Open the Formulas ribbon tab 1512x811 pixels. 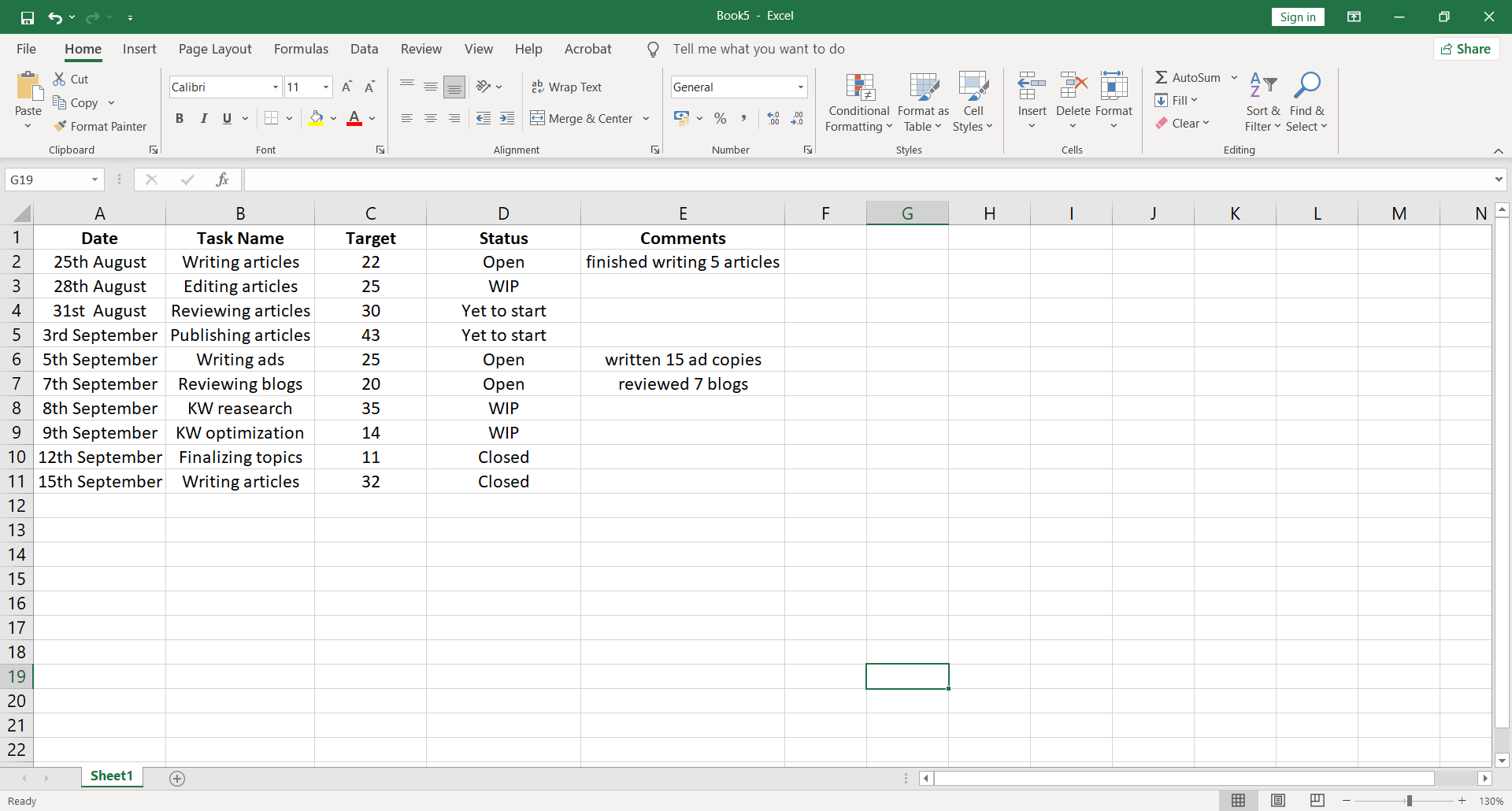point(301,49)
